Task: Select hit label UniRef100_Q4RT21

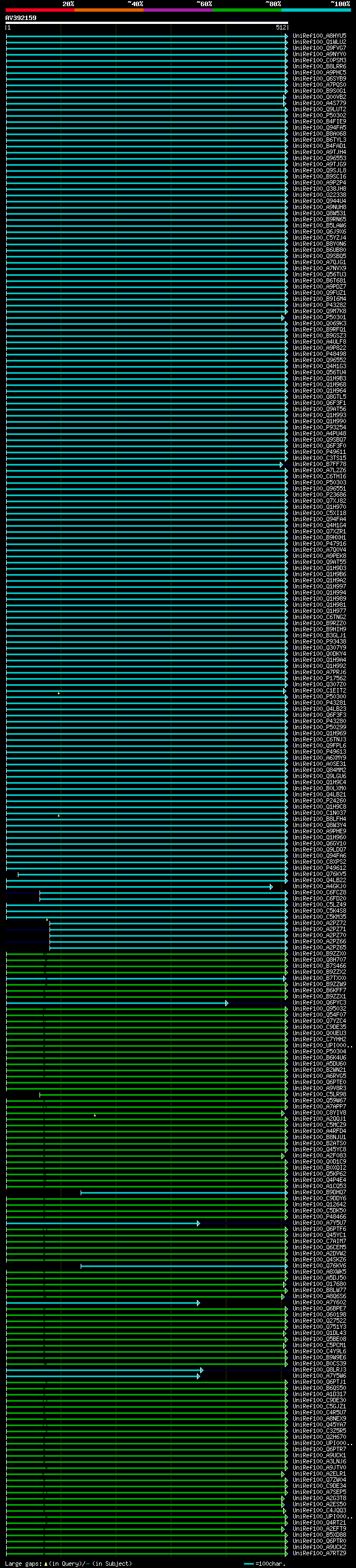Action: click(x=319, y=1522)
